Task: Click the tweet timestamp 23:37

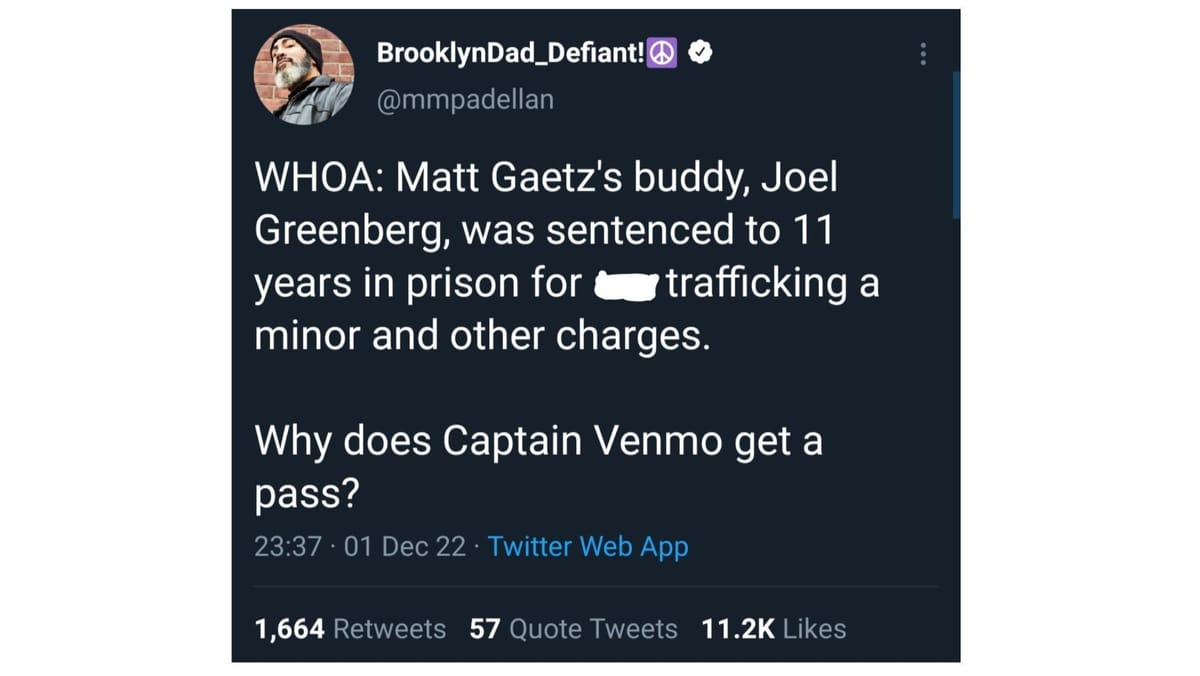Action: pos(283,547)
